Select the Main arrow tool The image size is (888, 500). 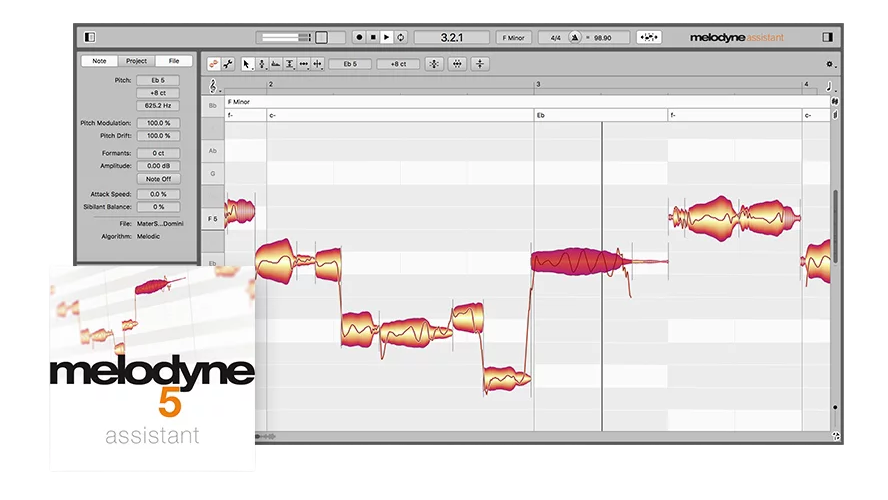pos(248,64)
